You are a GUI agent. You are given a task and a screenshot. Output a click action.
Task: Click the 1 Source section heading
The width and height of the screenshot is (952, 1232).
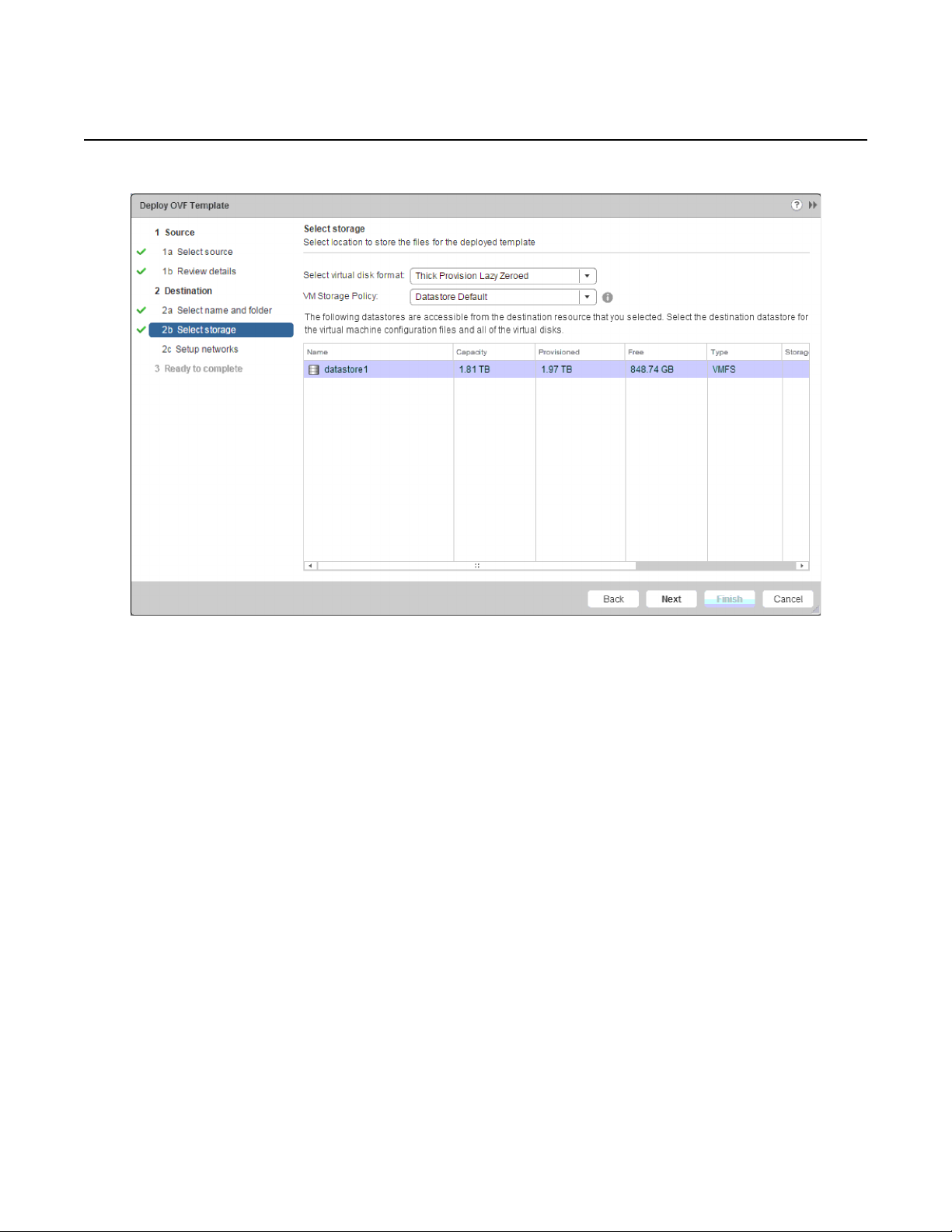[x=174, y=232]
